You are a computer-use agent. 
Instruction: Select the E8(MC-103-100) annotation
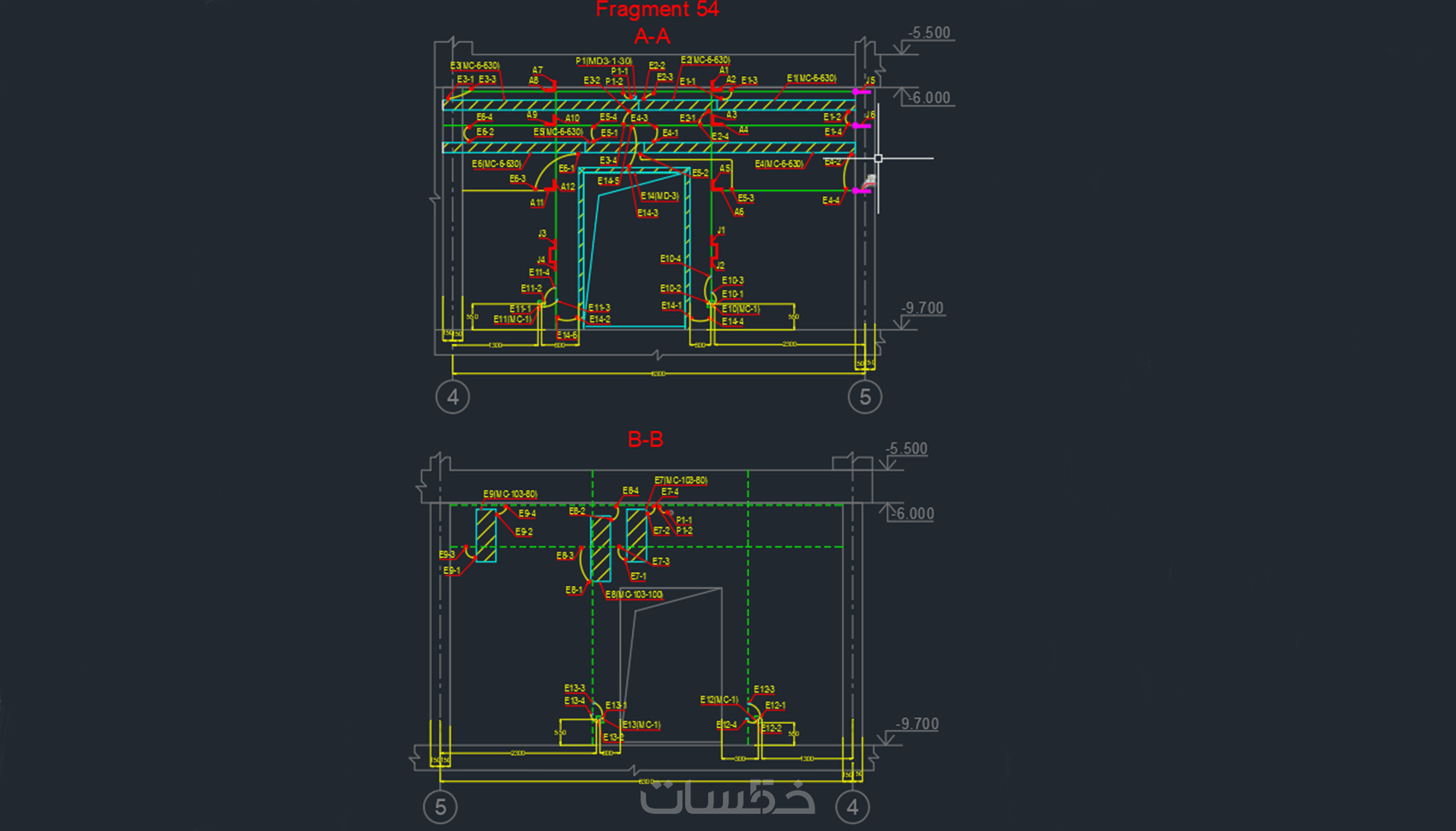634,595
